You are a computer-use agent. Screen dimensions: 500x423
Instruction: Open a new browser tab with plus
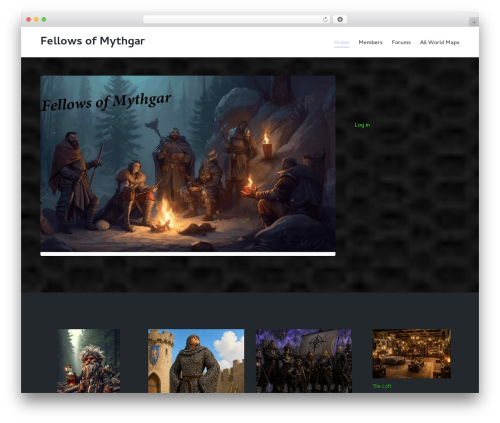(474, 22)
